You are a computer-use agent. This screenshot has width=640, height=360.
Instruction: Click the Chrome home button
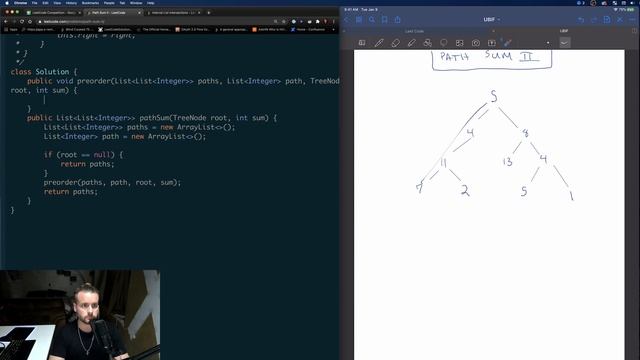pos(30,21)
